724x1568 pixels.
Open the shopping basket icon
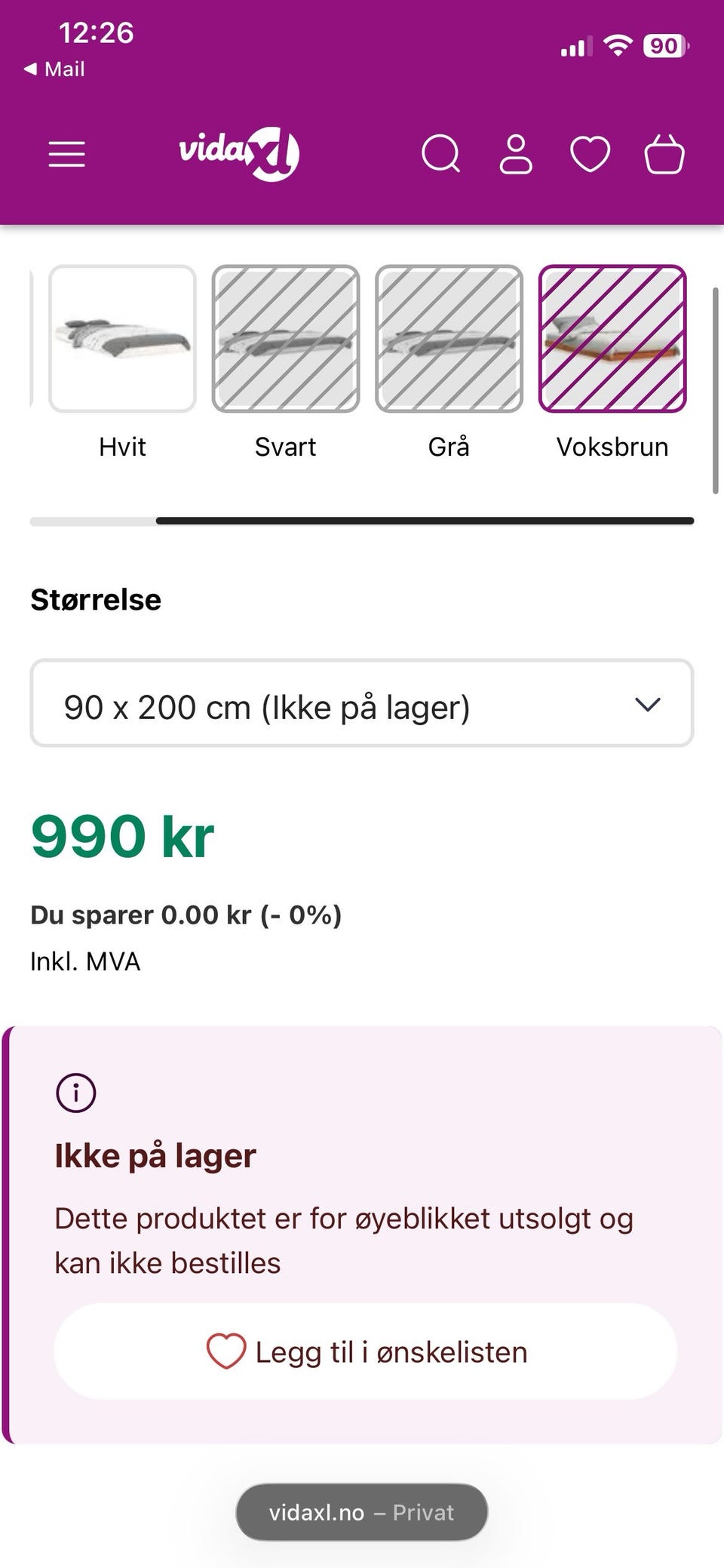click(x=664, y=154)
